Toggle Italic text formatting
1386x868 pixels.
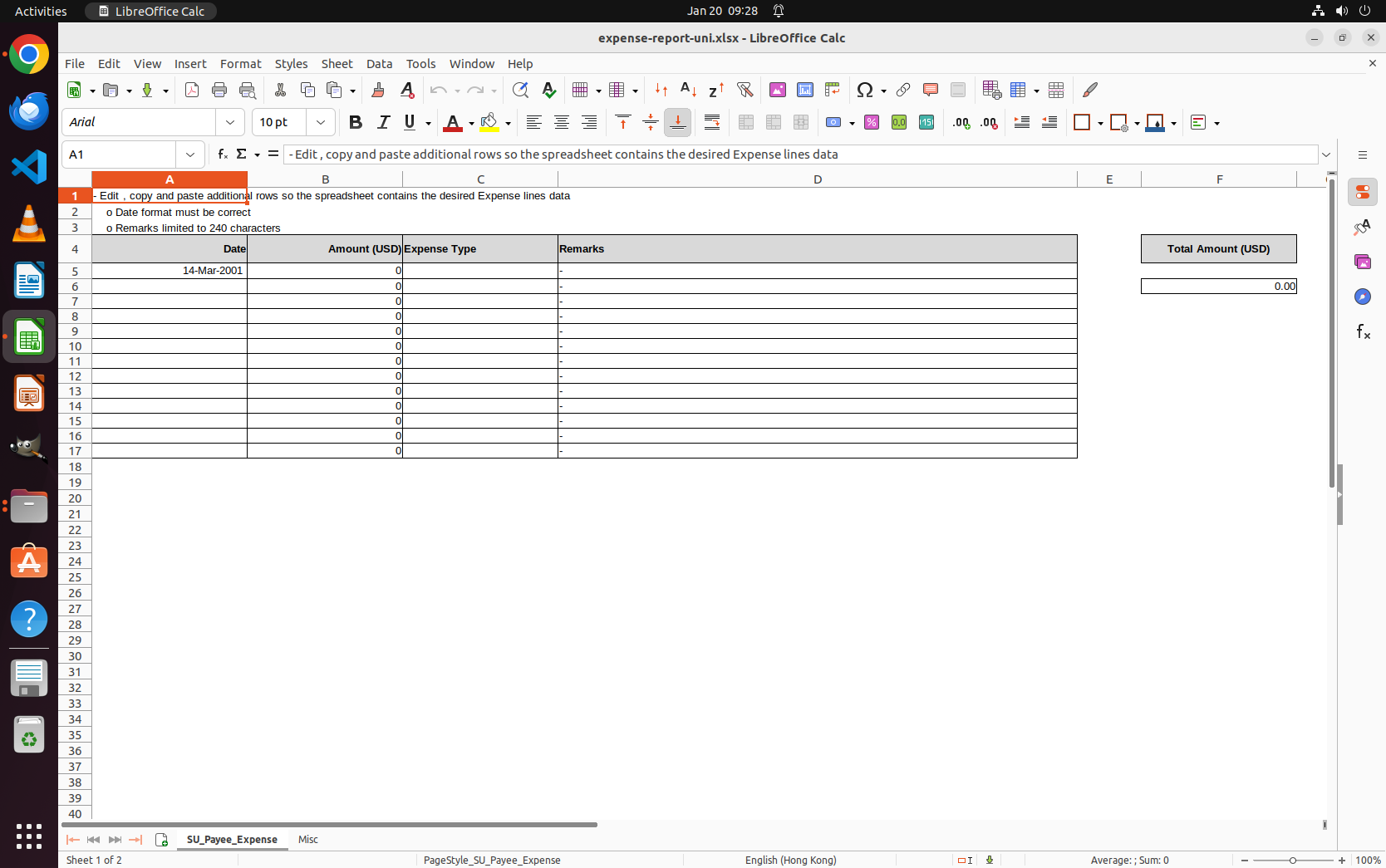pos(383,122)
